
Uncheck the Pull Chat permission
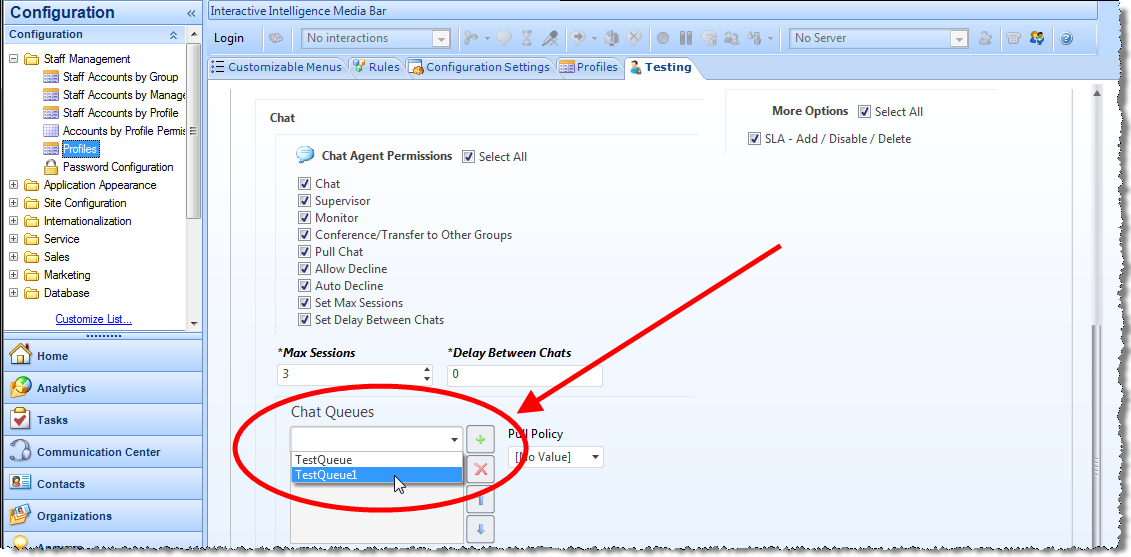click(x=305, y=252)
